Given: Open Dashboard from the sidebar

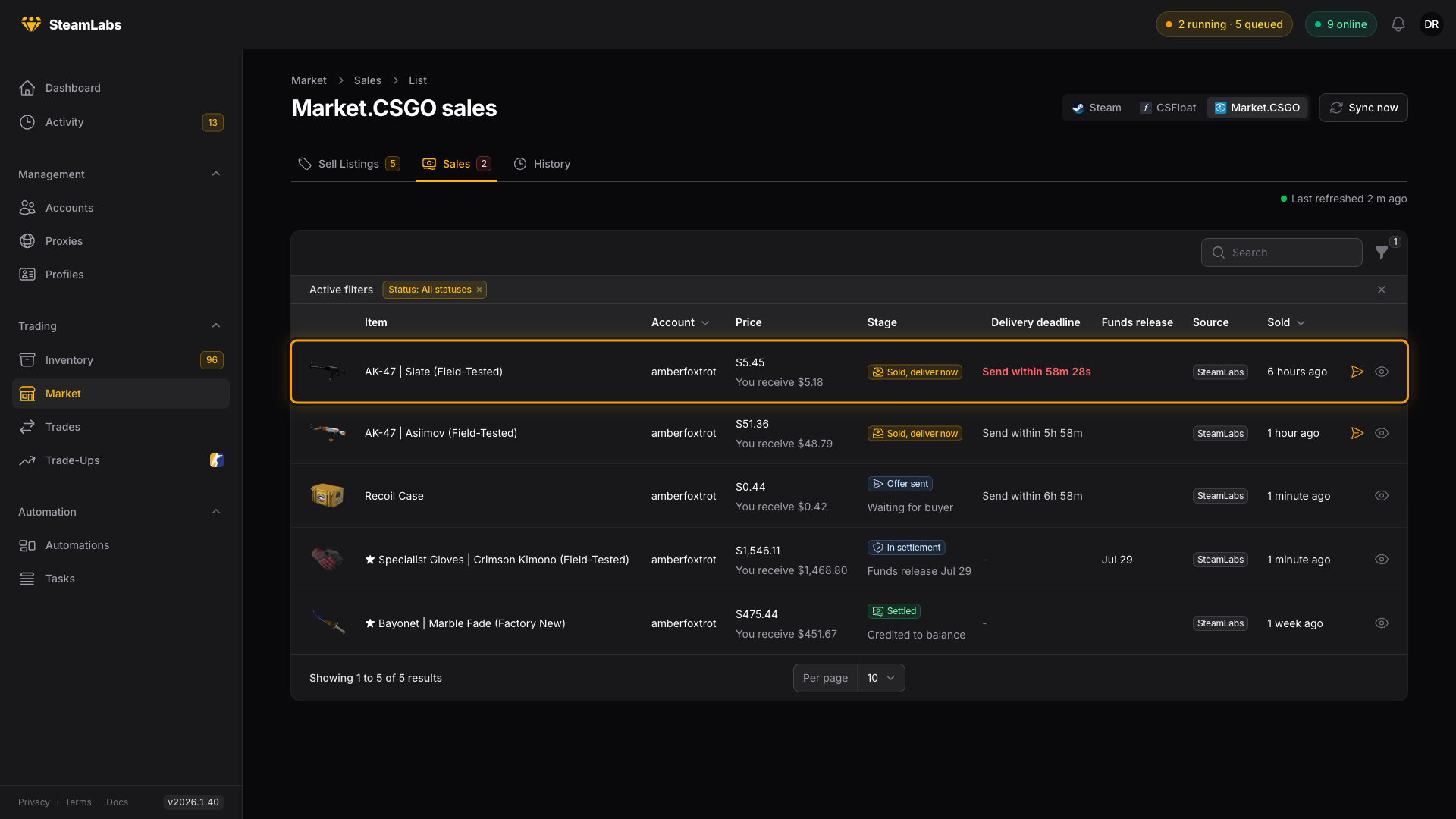Looking at the screenshot, I should pos(121,88).
